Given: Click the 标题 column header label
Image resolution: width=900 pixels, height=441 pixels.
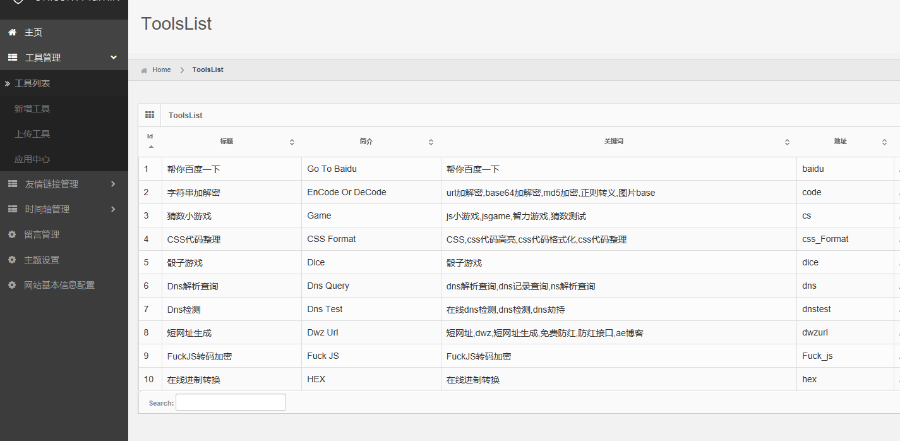Looking at the screenshot, I should pos(226,141).
